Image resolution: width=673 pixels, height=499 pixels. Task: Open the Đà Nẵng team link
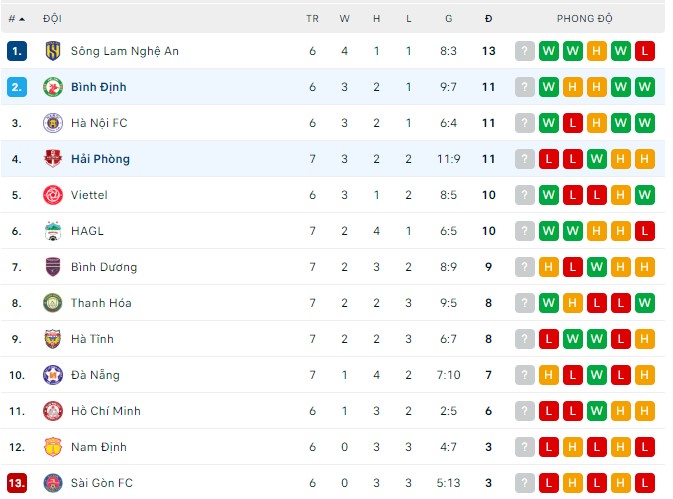[95, 375]
